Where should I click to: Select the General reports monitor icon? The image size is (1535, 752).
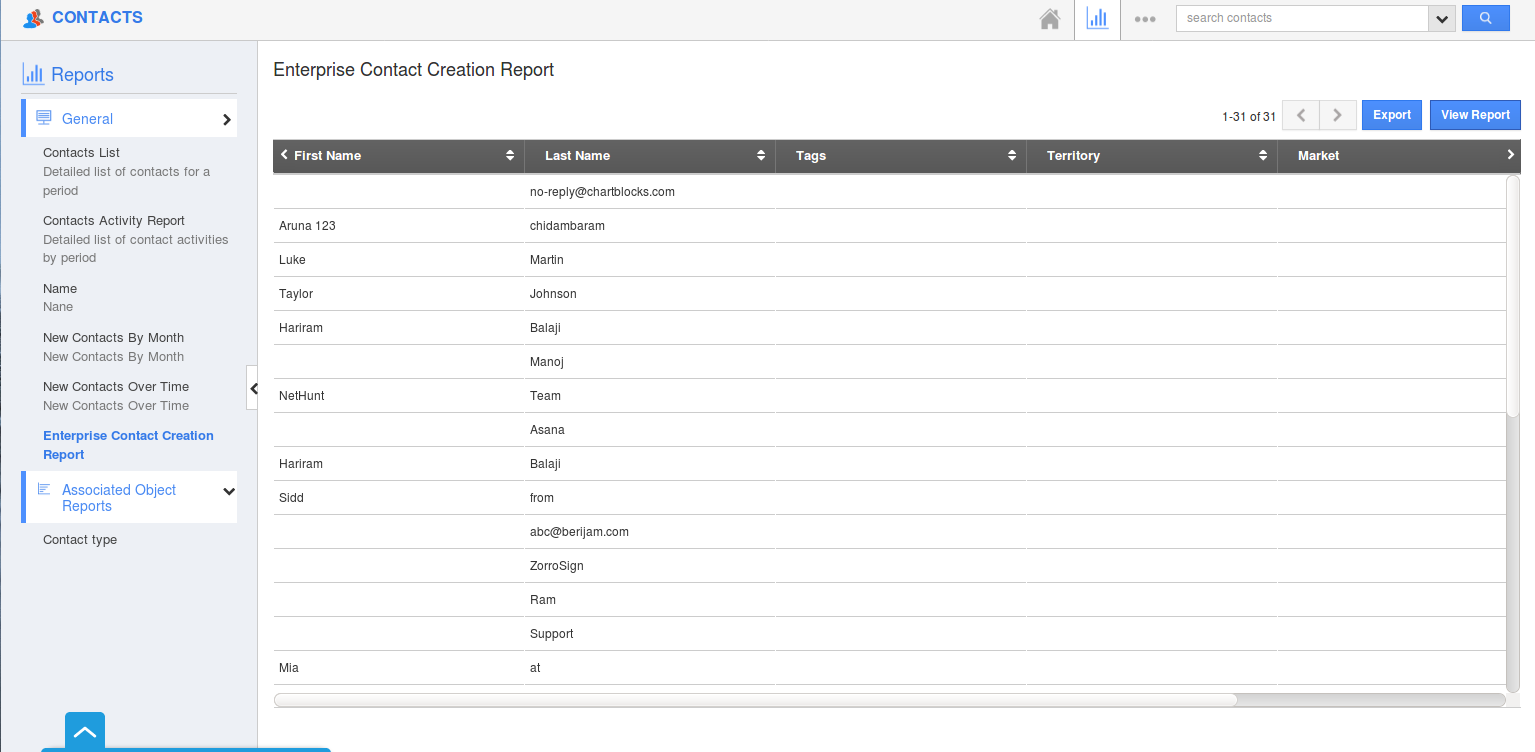(44, 117)
